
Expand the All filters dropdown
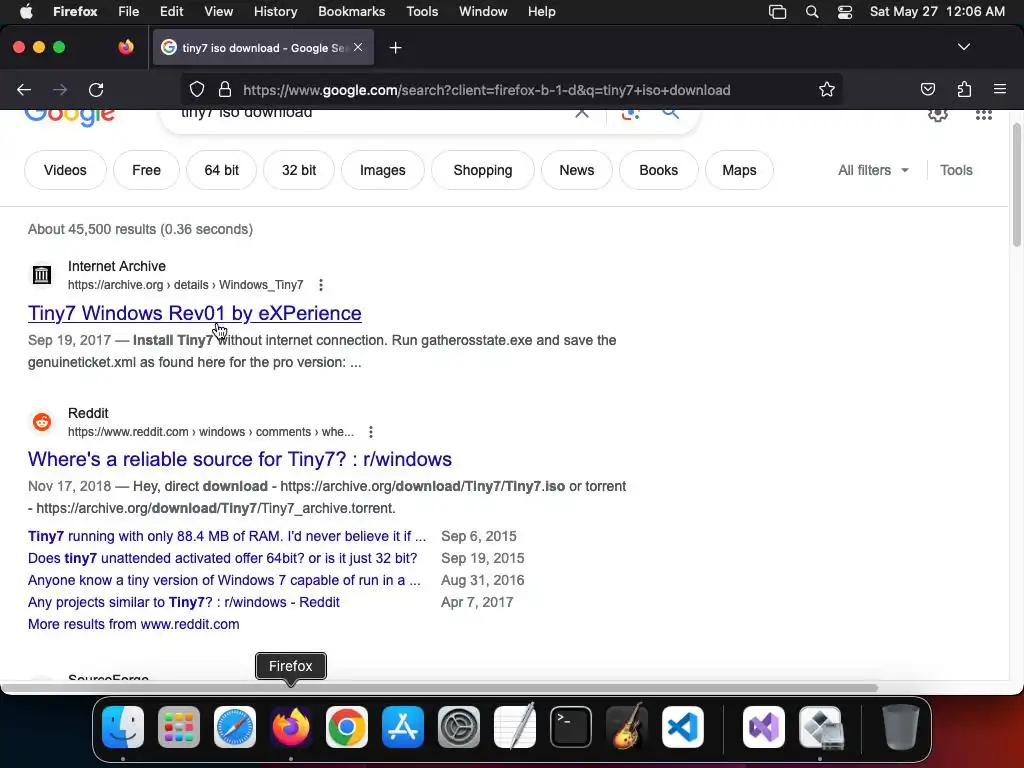pos(873,170)
